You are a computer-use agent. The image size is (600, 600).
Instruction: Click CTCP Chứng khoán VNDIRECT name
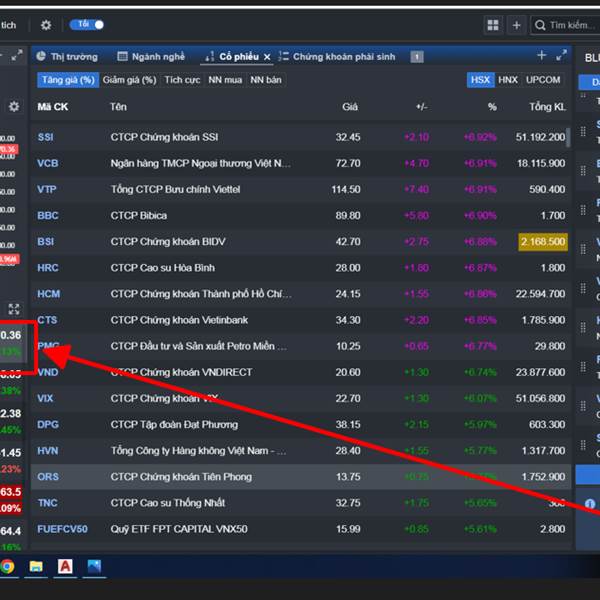[x=181, y=372]
